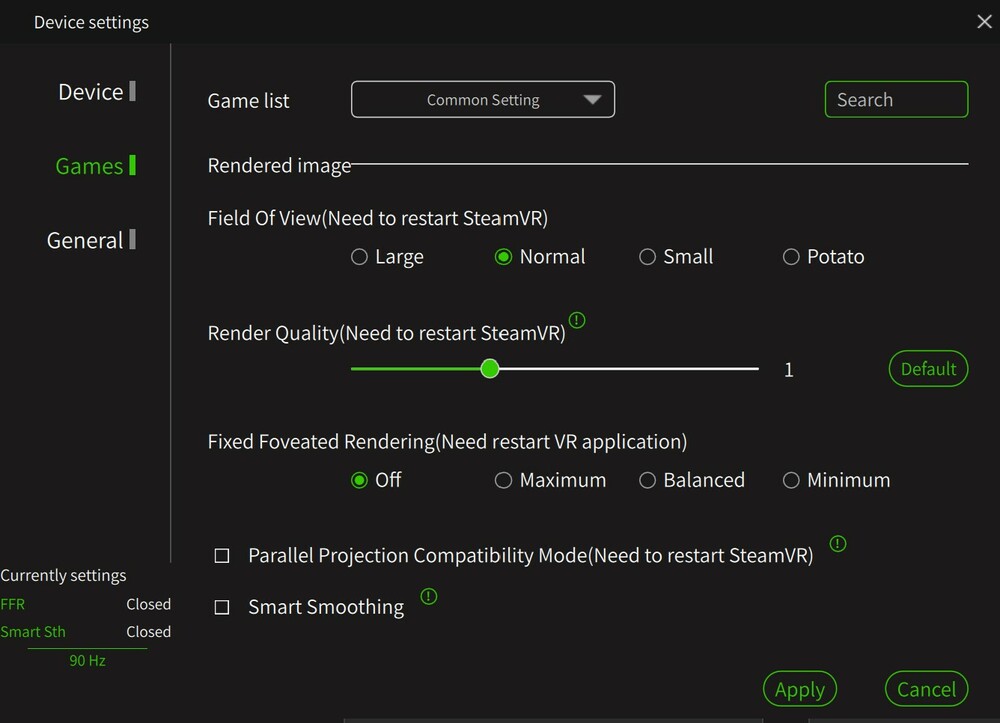Open the Game list dropdown
The height and width of the screenshot is (723, 1000).
[x=483, y=100]
